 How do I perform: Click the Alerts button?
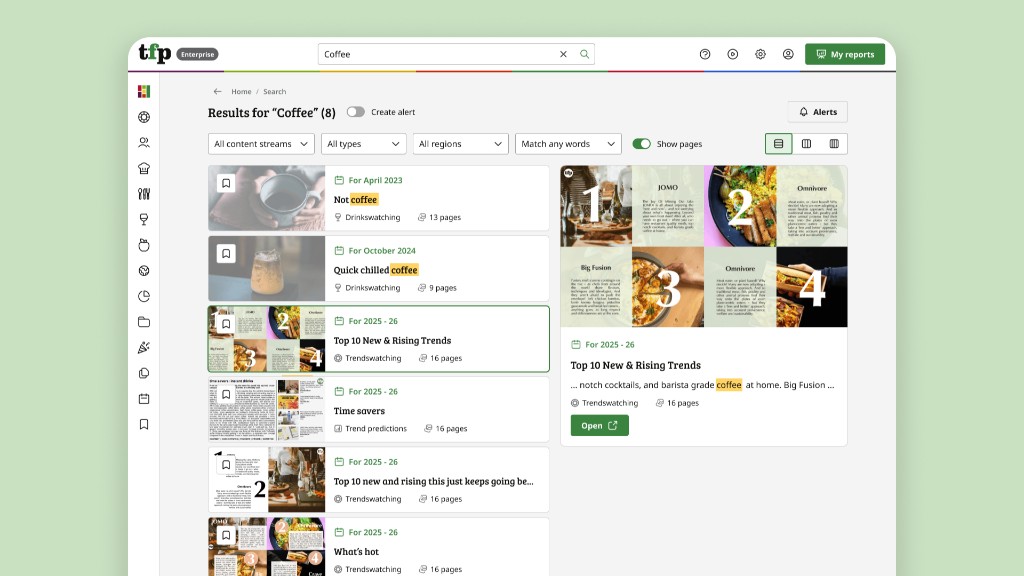[x=818, y=112]
